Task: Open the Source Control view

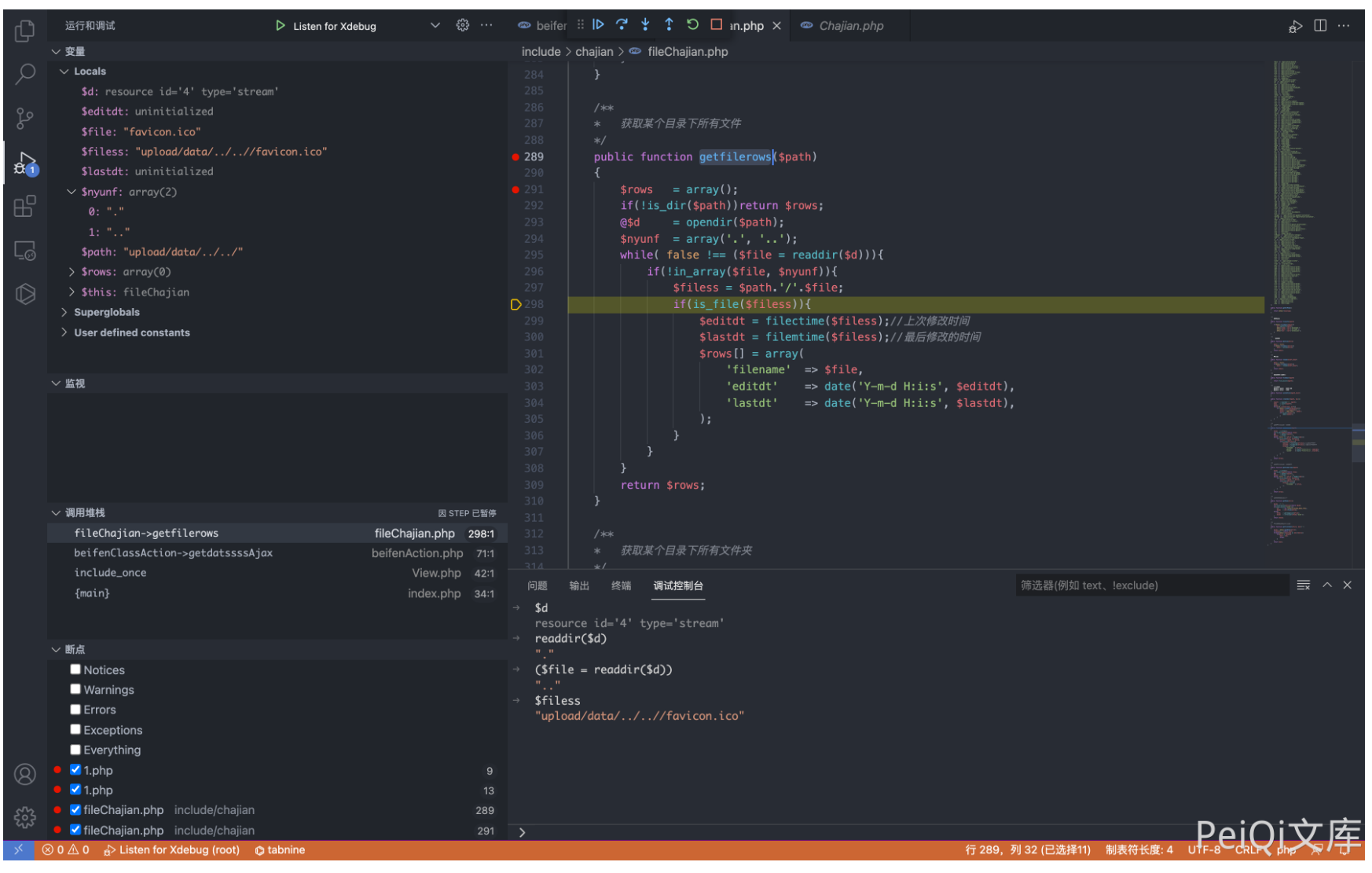Action: (24, 119)
